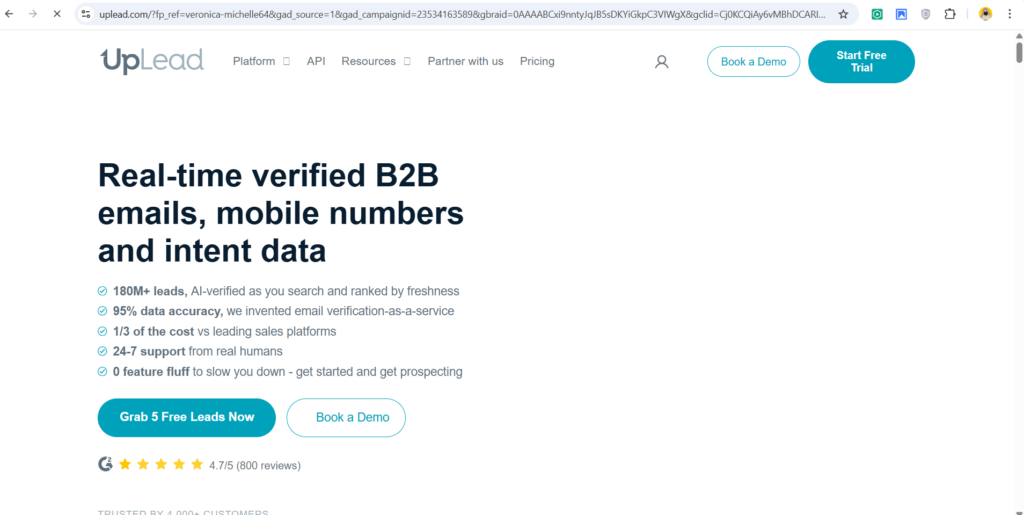
Task: Click the browser address bar URL
Action: (460, 14)
